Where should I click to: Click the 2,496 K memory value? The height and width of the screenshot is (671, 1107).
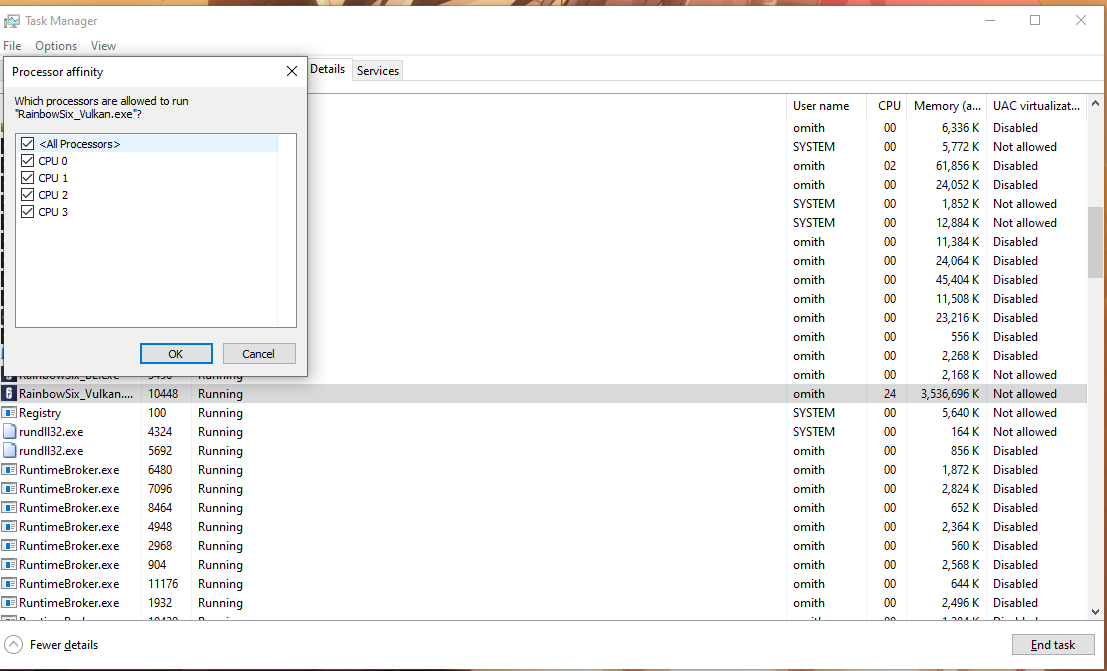click(960, 603)
